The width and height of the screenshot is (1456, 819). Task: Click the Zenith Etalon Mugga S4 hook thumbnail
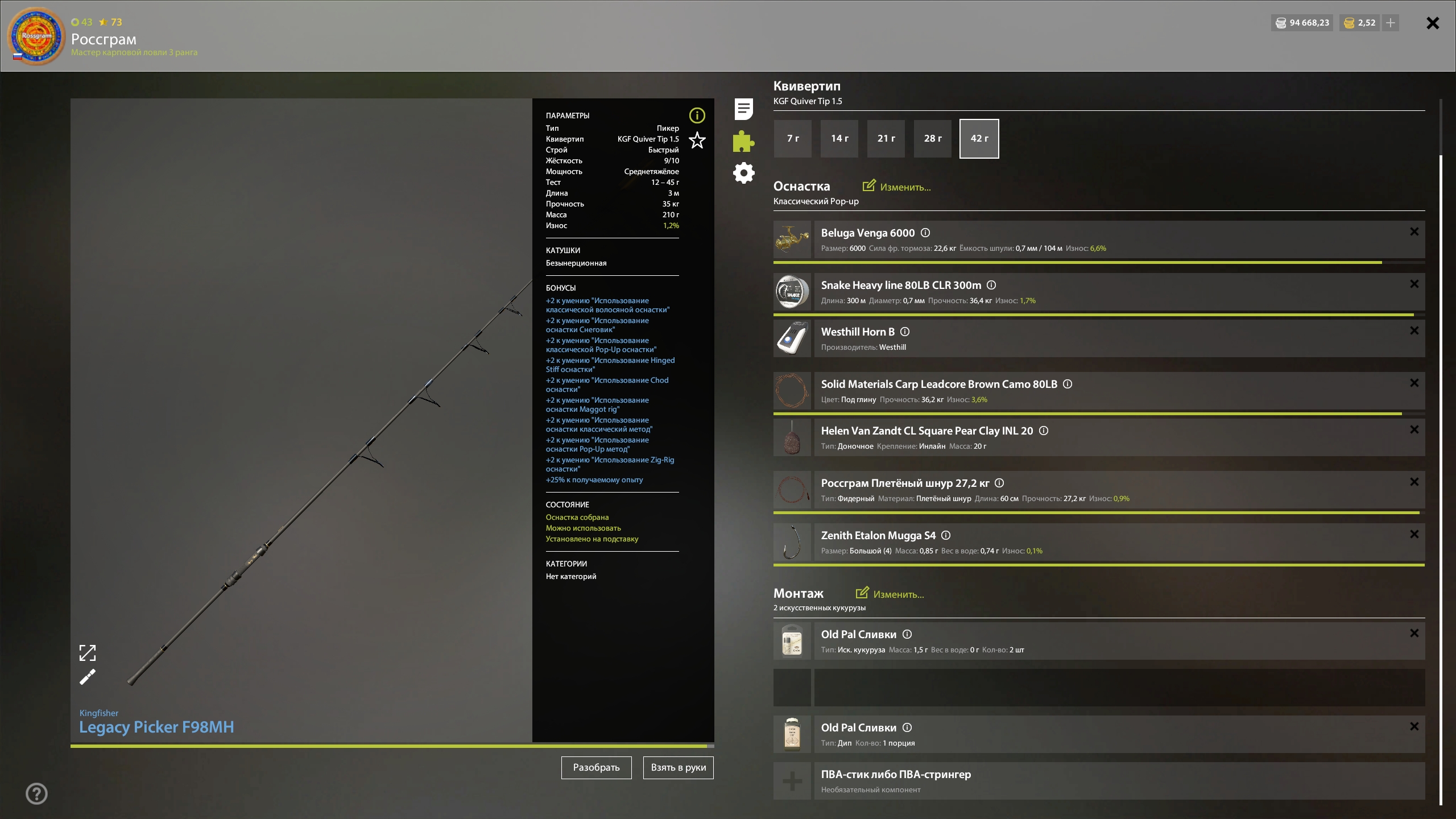point(792,542)
